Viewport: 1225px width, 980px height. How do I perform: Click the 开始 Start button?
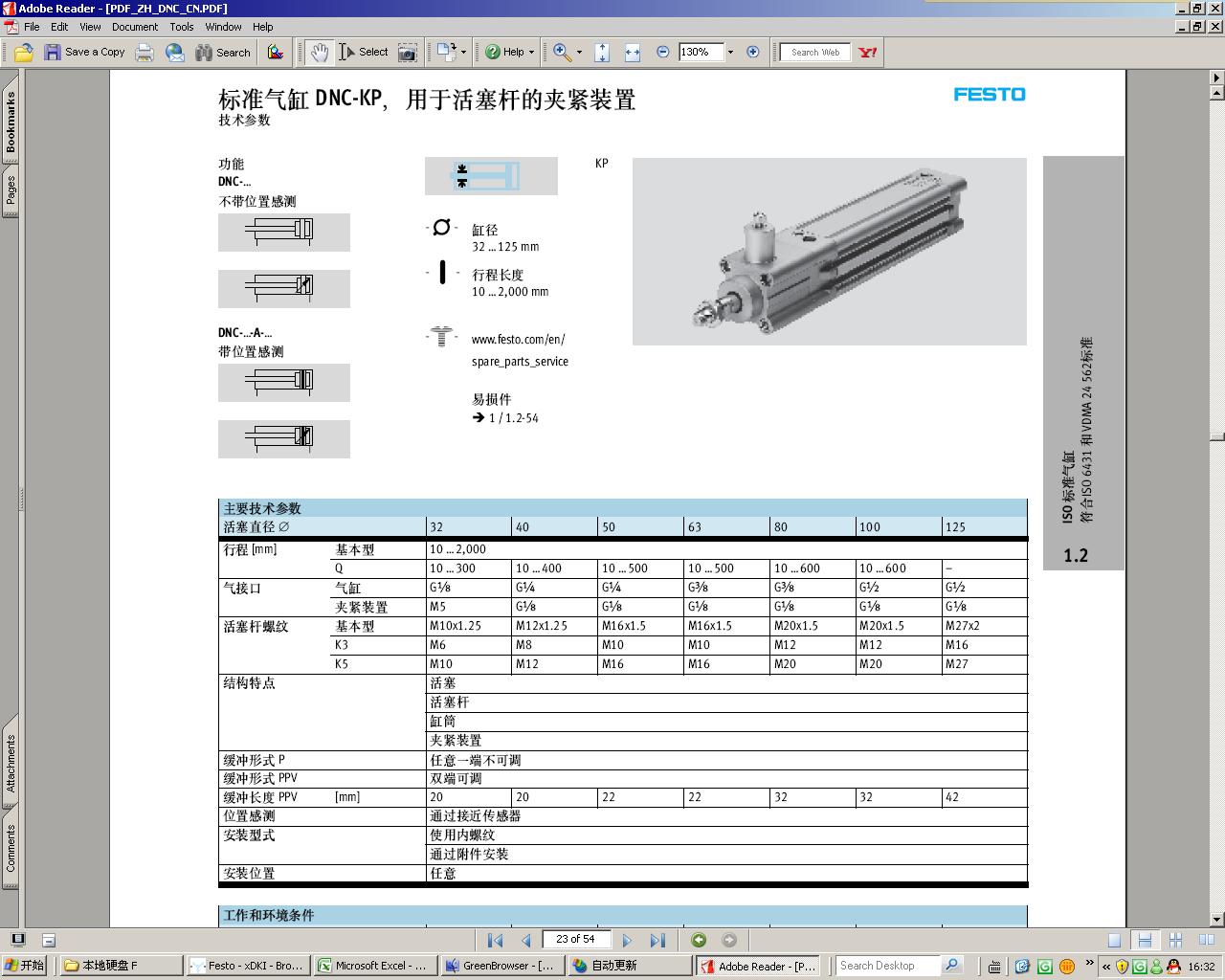pos(25,966)
